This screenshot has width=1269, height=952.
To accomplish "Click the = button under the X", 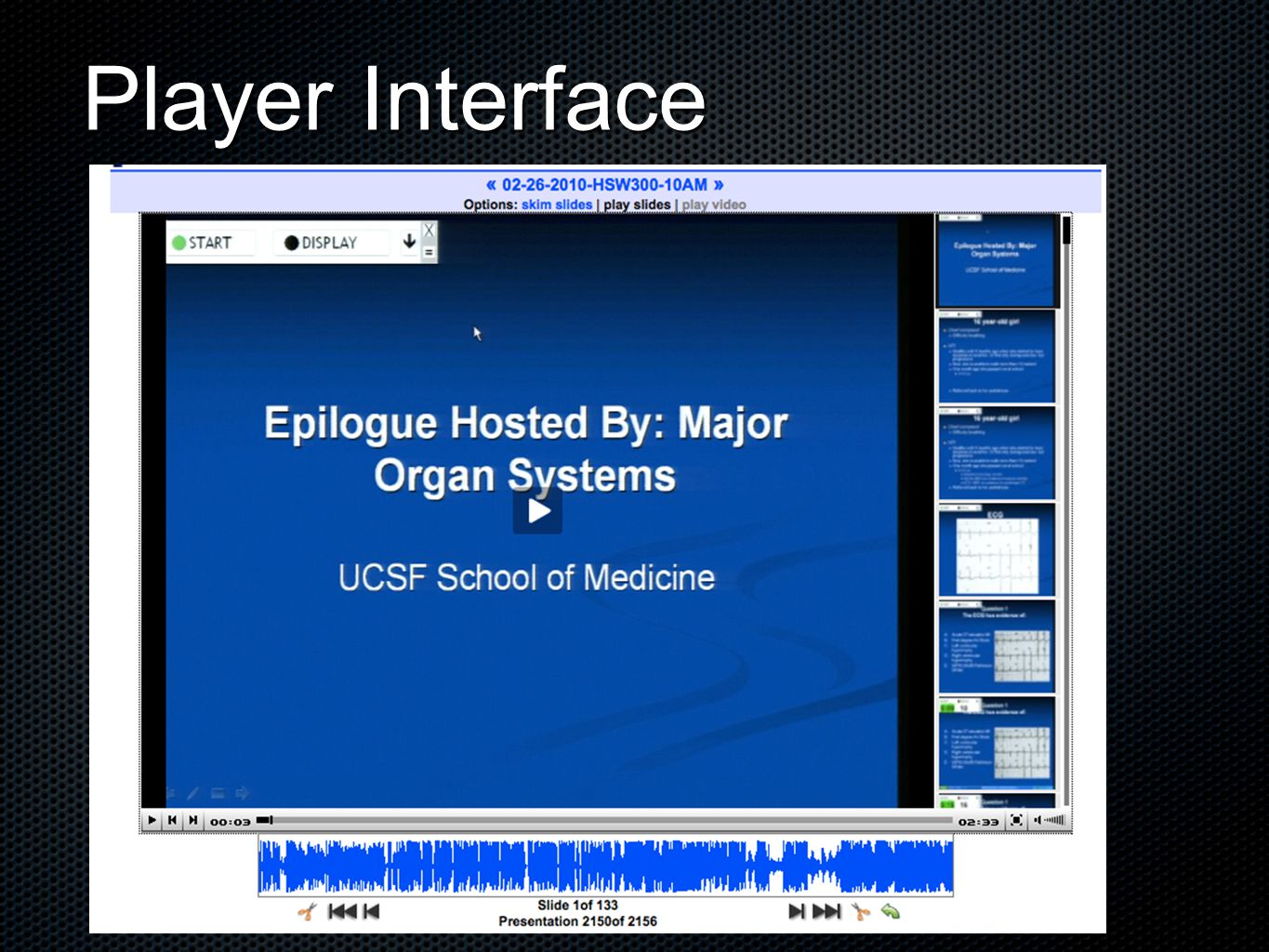I will click(429, 252).
